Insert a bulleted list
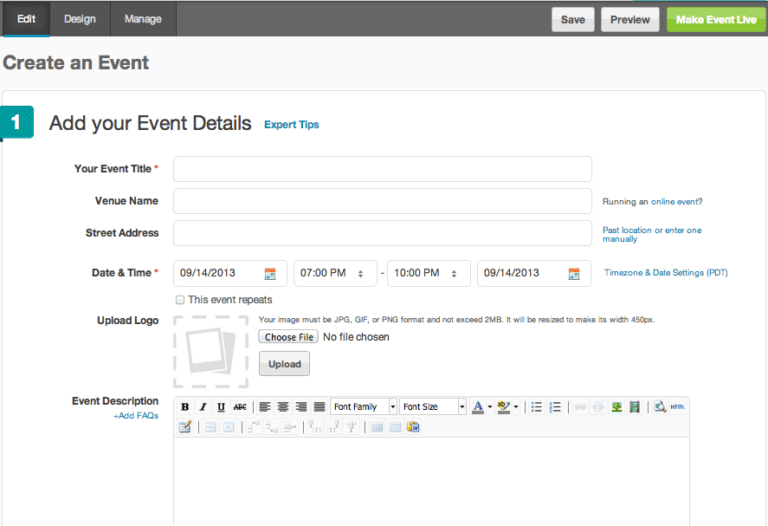The width and height of the screenshot is (768, 526). pyautogui.click(x=536, y=407)
